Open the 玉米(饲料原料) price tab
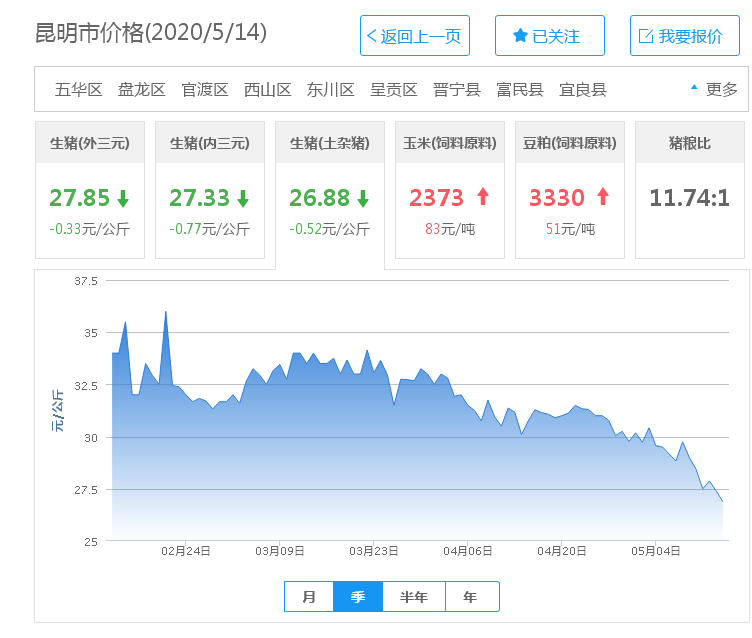 point(450,143)
